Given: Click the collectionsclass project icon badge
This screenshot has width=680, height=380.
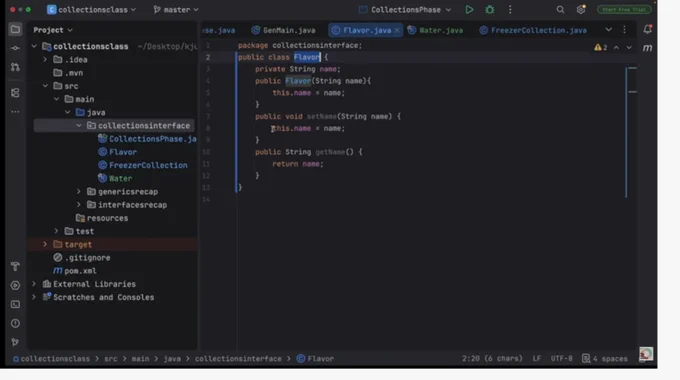Looking at the screenshot, I should click(x=52, y=10).
